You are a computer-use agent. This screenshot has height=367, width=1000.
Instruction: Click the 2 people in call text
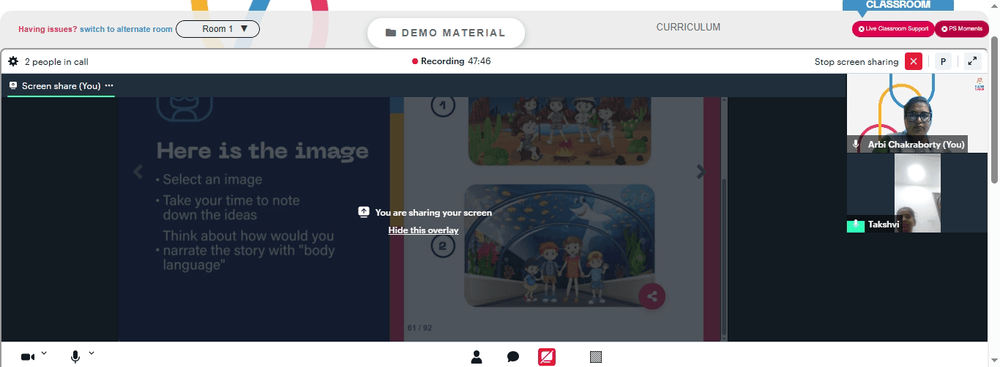(57, 62)
